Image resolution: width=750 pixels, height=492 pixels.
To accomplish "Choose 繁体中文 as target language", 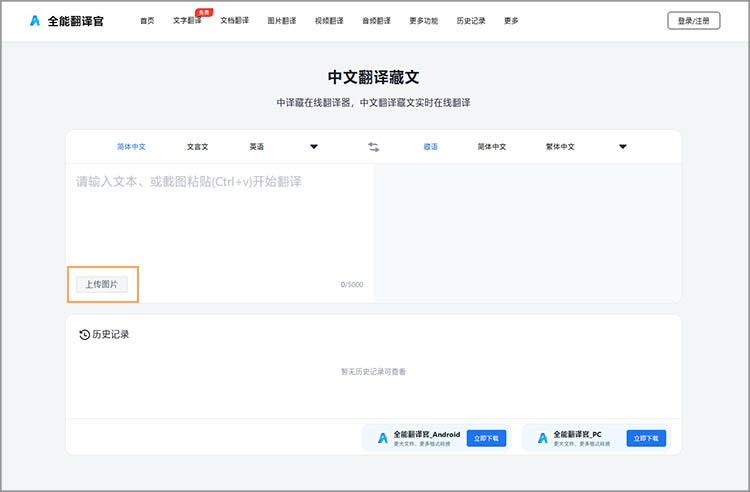I will 560,147.
